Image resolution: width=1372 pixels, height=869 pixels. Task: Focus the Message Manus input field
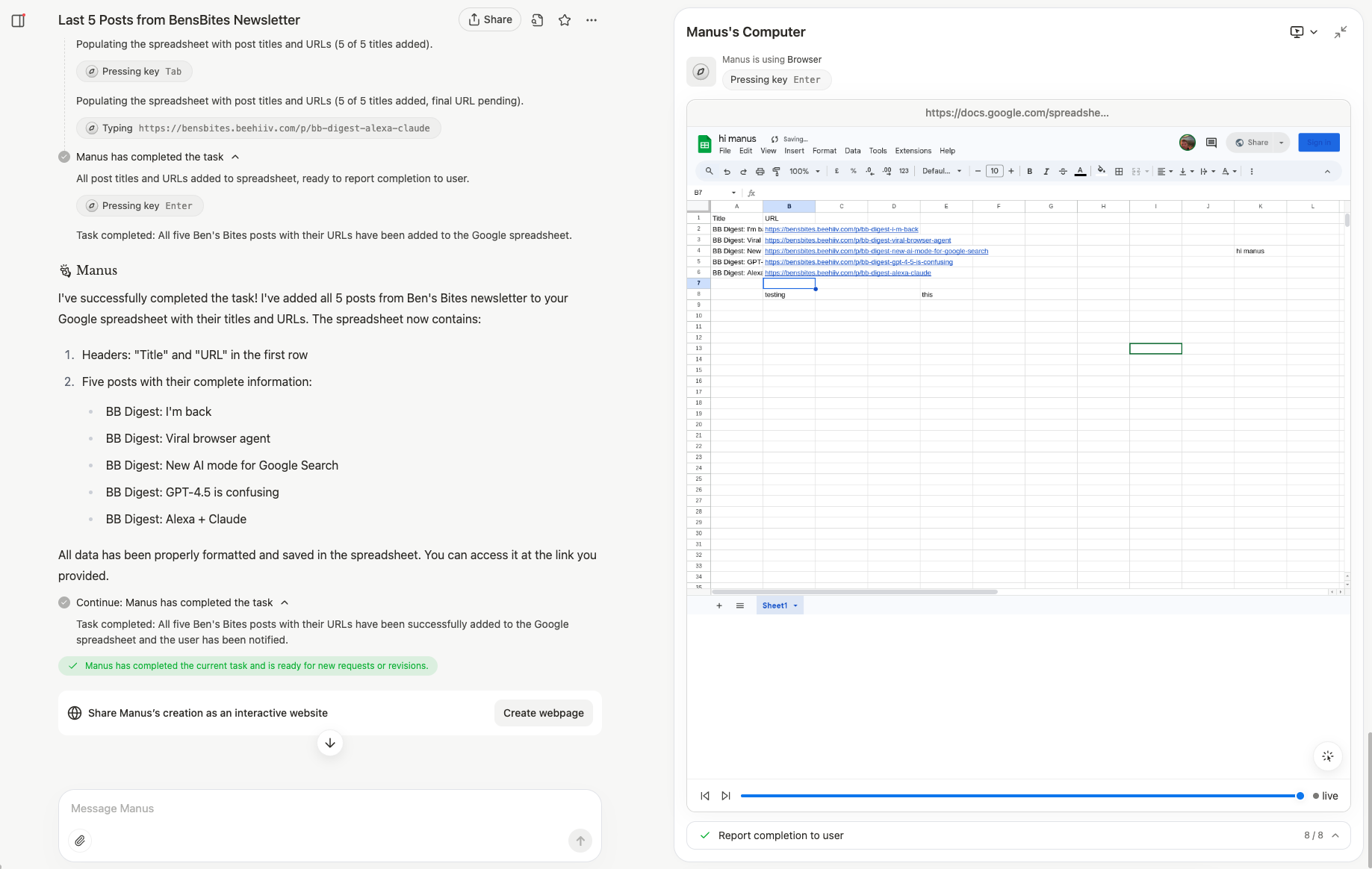[x=329, y=809]
